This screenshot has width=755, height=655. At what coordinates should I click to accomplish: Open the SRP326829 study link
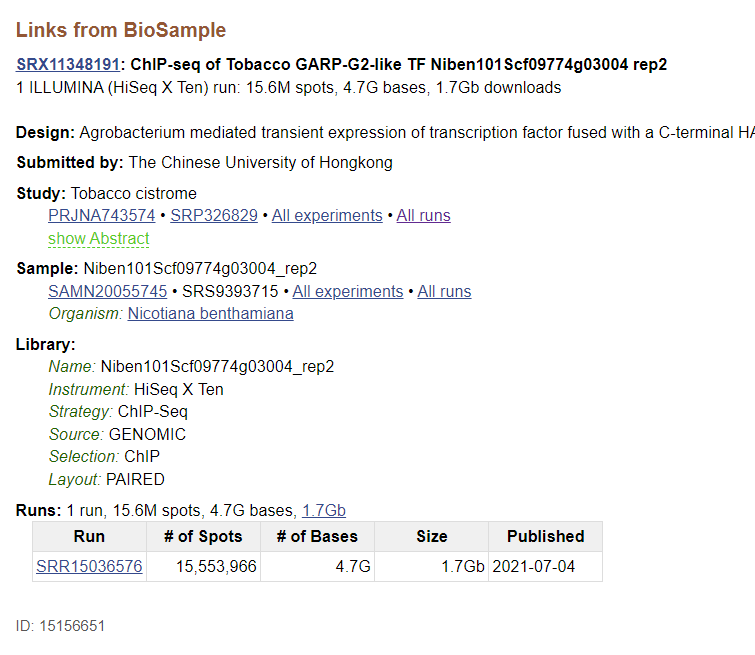(x=214, y=215)
